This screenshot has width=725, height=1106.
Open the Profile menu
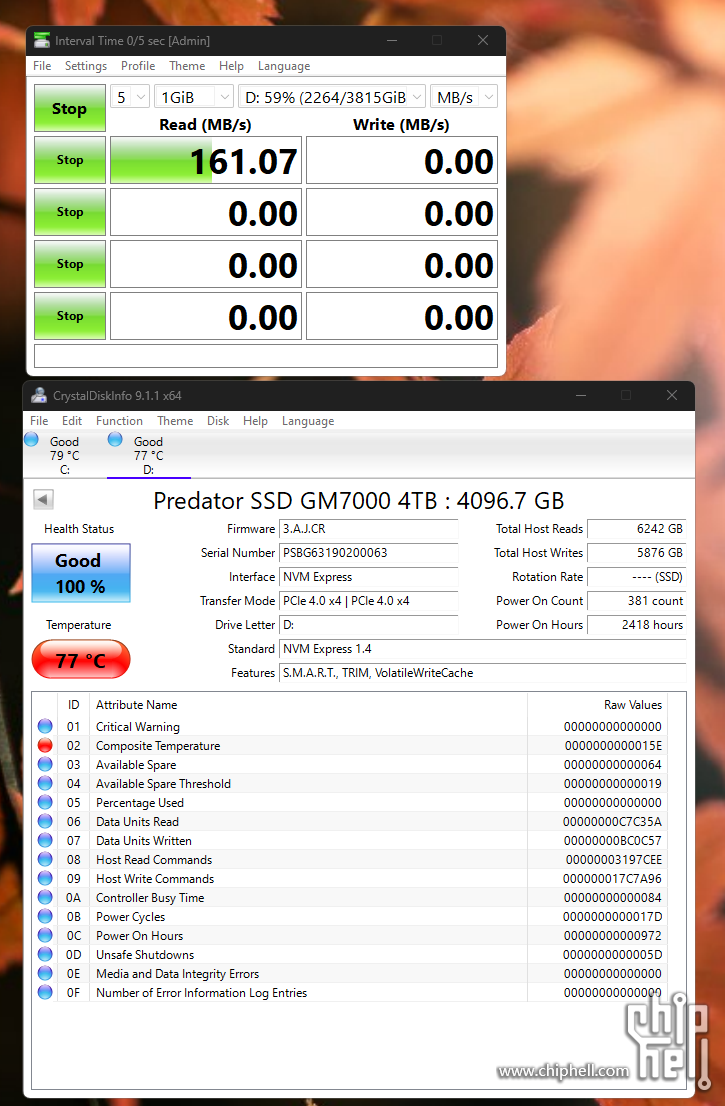click(x=138, y=66)
